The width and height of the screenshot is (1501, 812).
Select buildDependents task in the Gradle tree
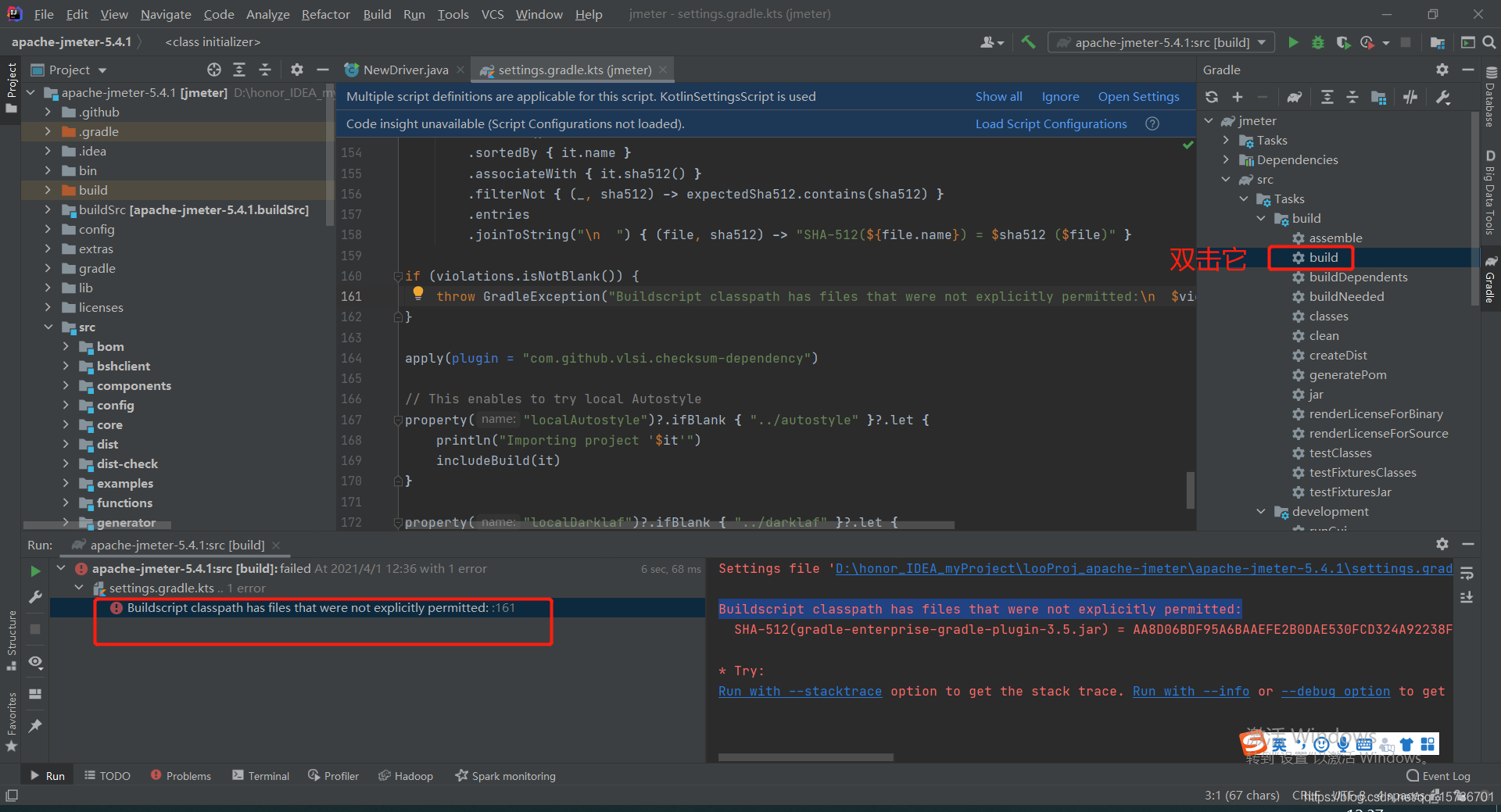coord(1358,277)
